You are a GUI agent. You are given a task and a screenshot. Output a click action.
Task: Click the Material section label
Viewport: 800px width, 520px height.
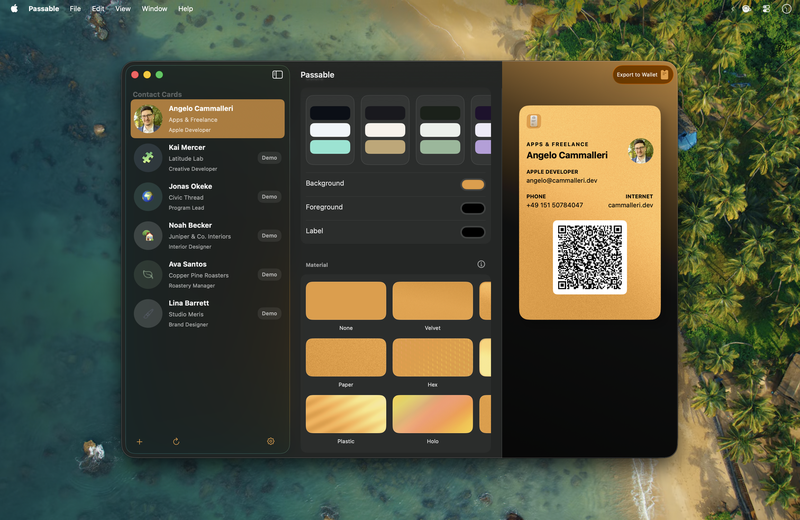pyautogui.click(x=317, y=265)
